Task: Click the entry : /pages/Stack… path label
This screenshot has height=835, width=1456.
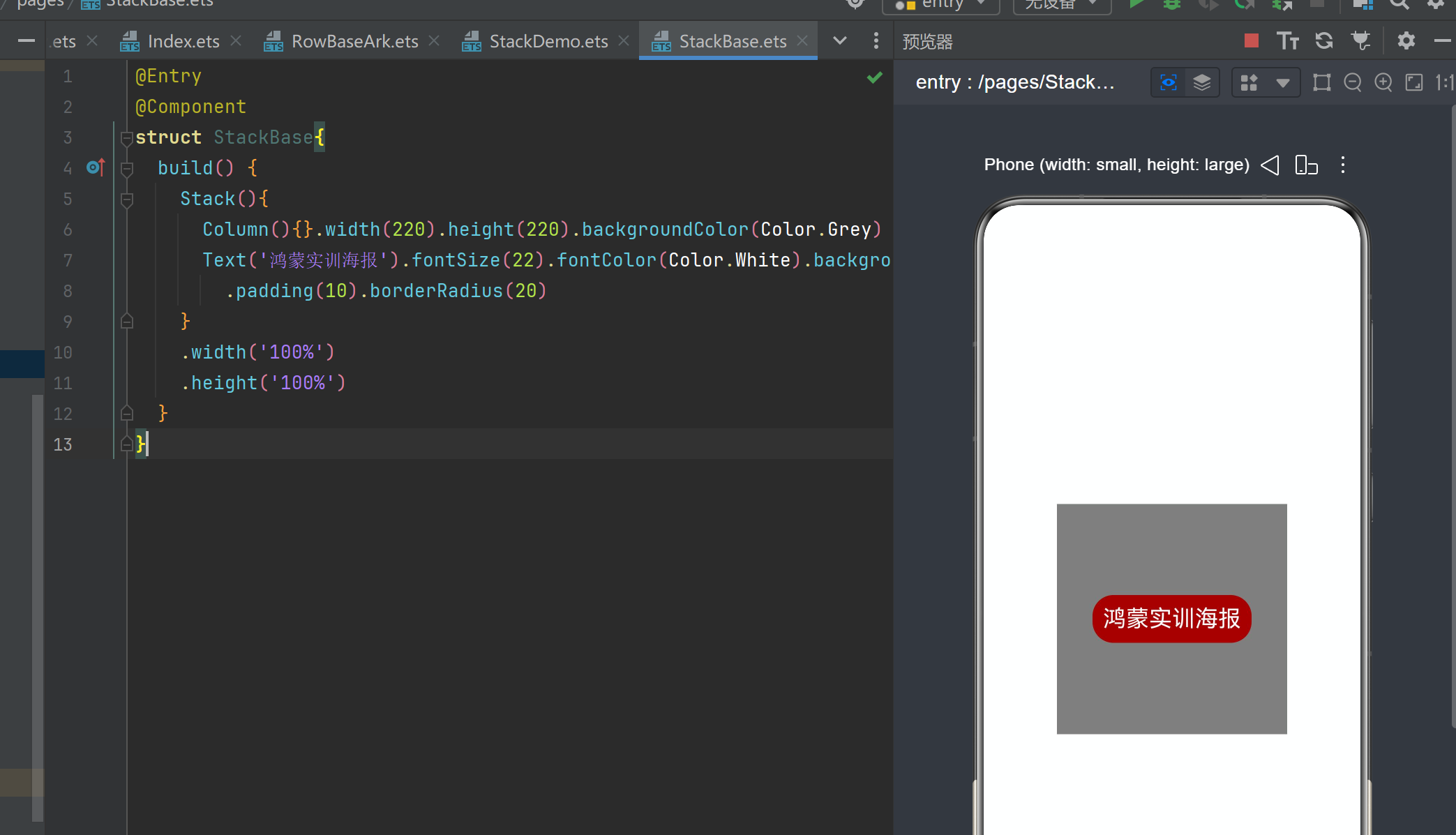Action: pyautogui.click(x=1015, y=82)
